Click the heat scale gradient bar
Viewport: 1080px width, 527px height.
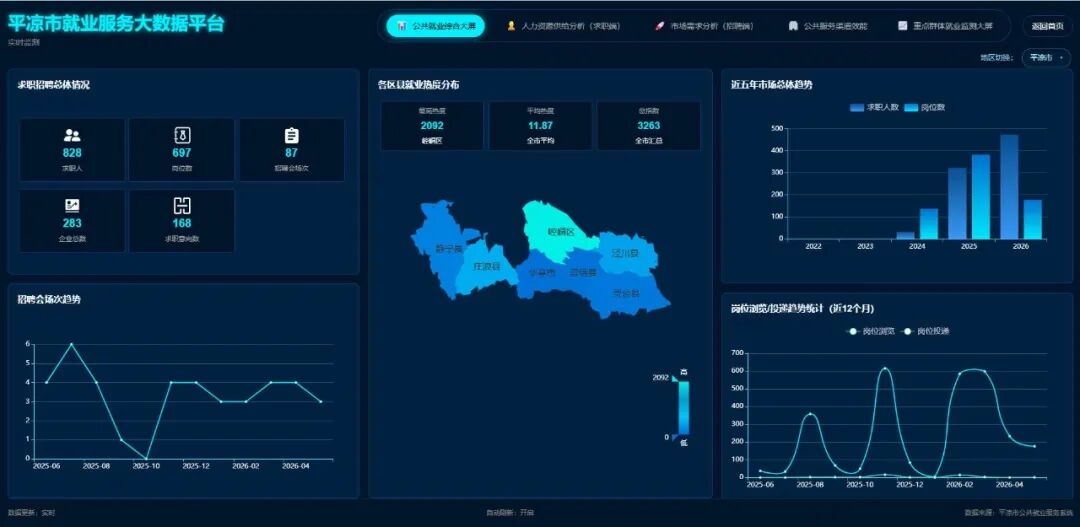(683, 408)
